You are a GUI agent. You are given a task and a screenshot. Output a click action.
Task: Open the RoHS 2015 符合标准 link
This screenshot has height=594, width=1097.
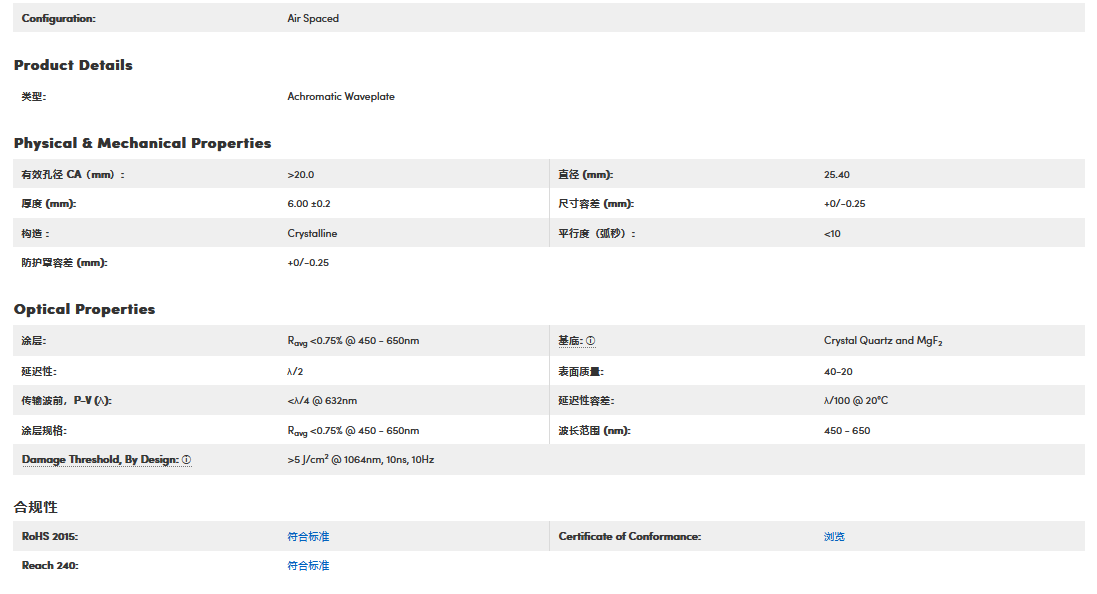tap(308, 537)
